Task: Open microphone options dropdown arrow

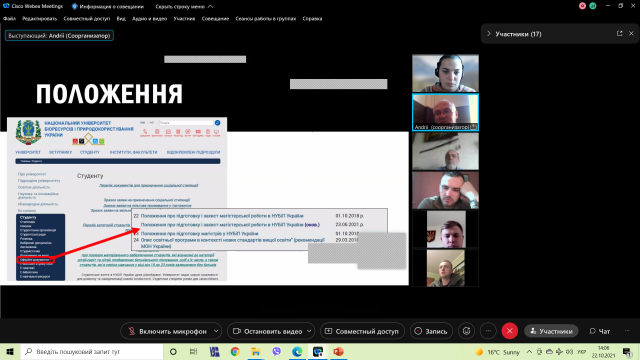Action: tap(216, 331)
